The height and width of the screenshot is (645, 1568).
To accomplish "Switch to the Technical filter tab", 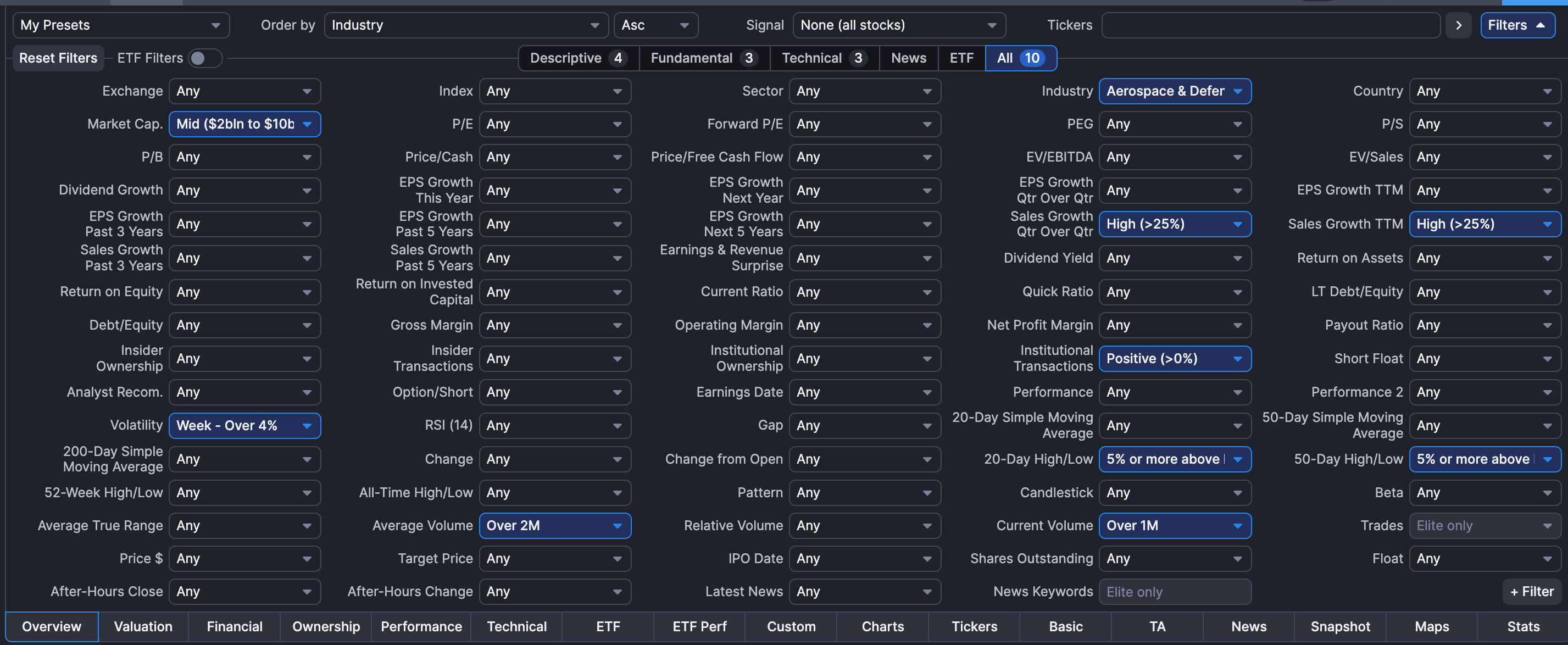I will tap(823, 58).
